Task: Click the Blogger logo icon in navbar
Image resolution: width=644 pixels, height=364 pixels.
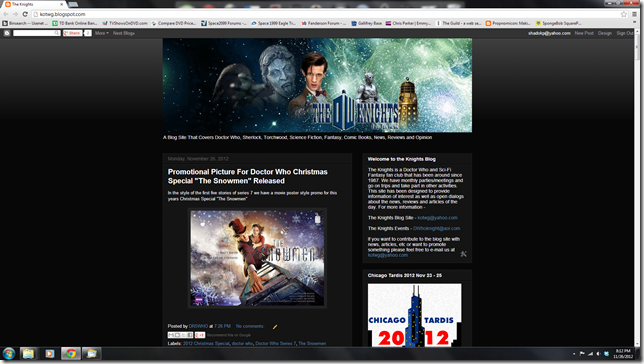Action: click(x=7, y=33)
